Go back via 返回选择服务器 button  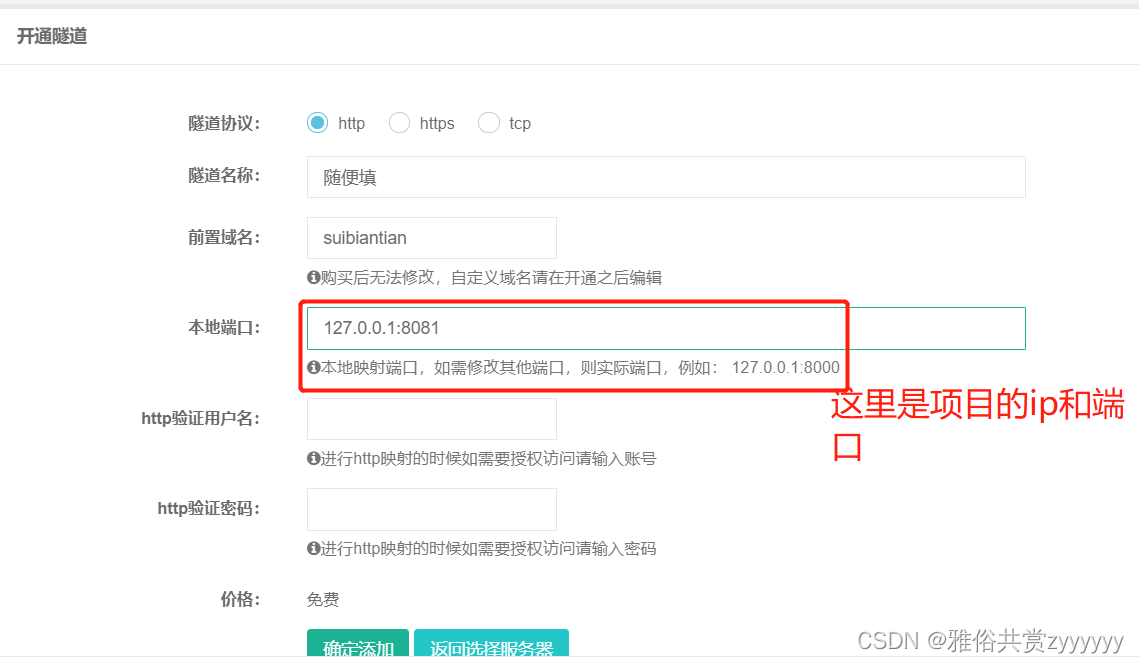point(491,645)
